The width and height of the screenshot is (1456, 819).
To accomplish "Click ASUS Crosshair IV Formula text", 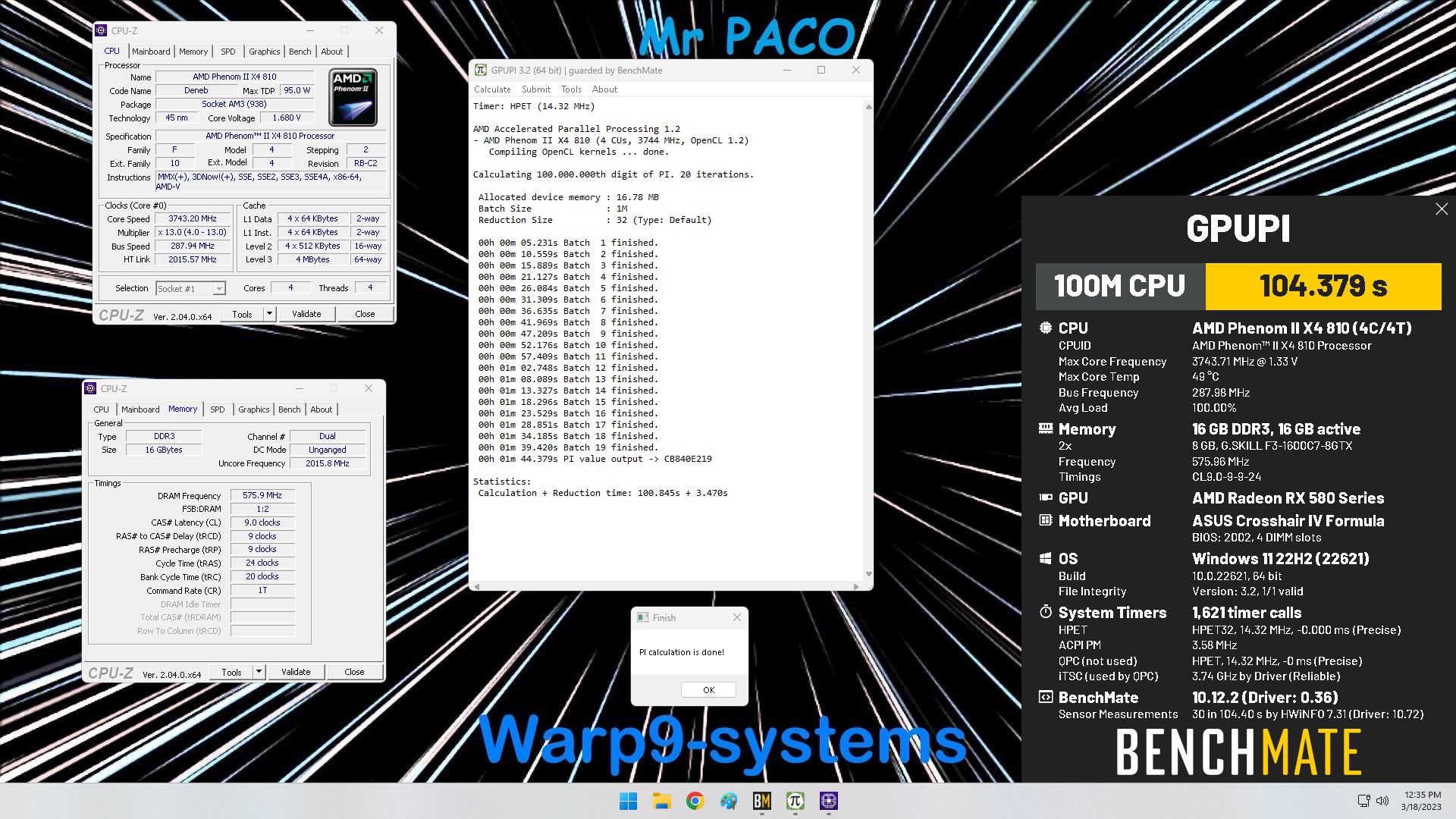I will click(1288, 521).
